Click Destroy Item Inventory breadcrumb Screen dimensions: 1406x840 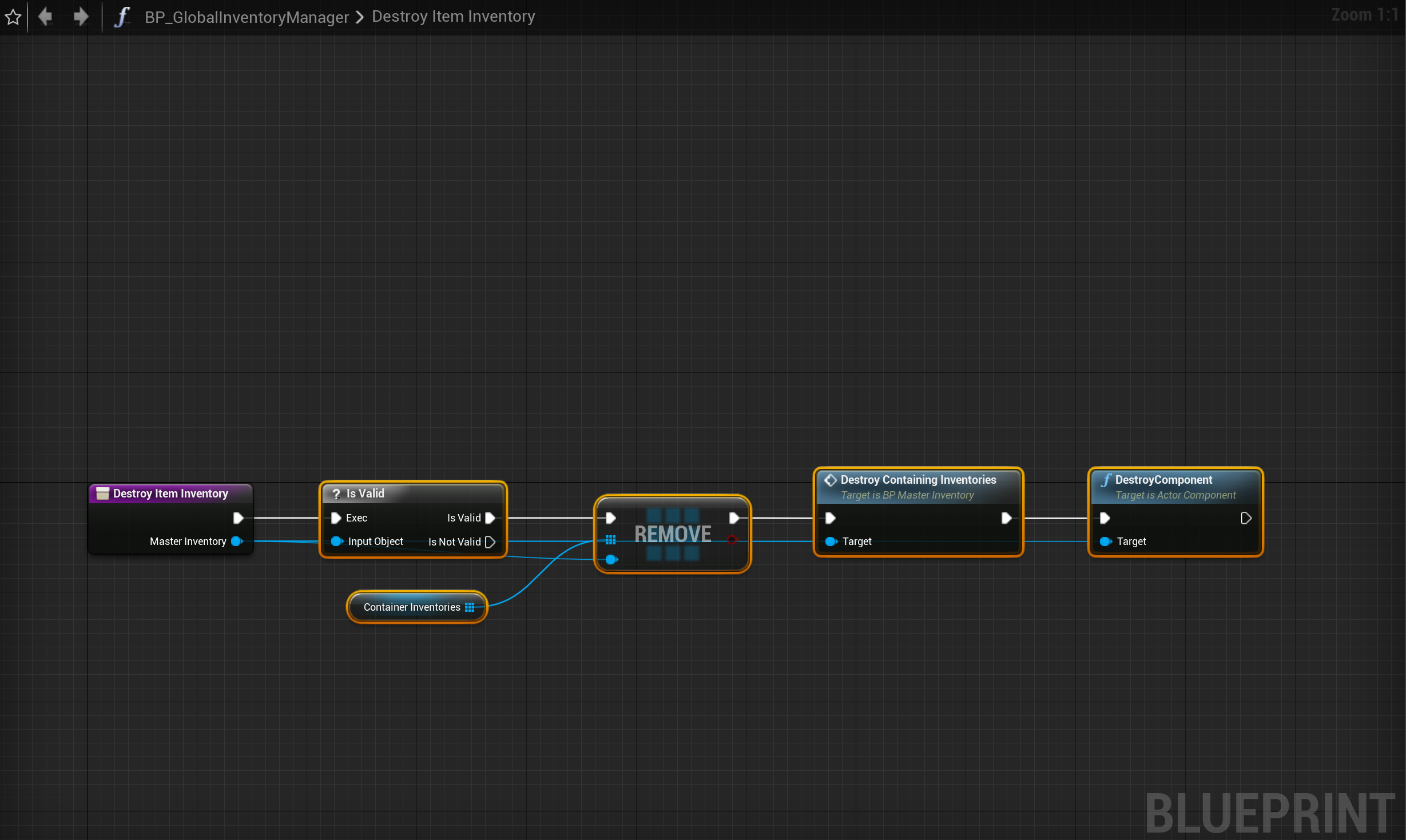coord(453,17)
